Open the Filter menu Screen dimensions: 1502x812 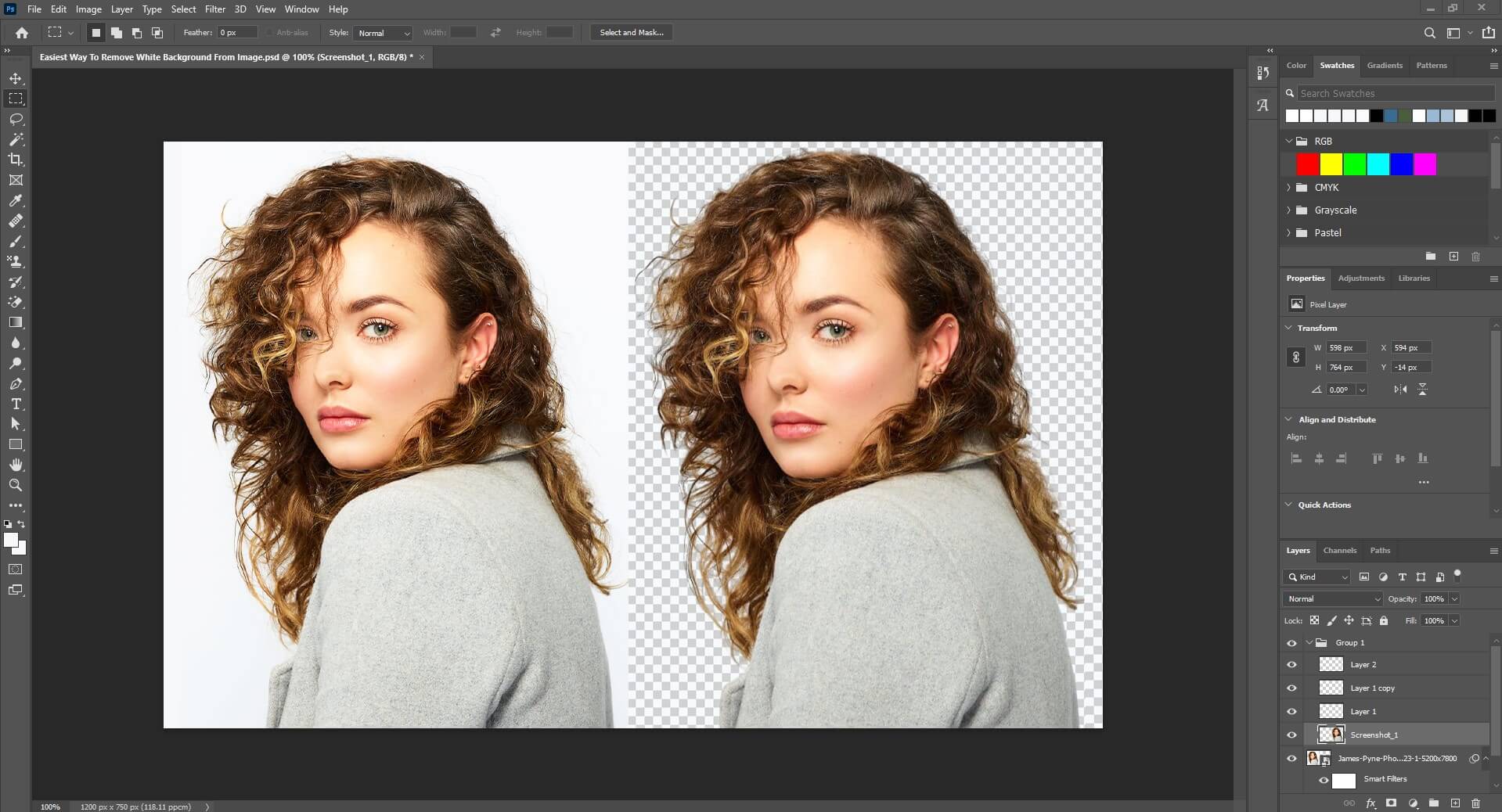[215, 9]
